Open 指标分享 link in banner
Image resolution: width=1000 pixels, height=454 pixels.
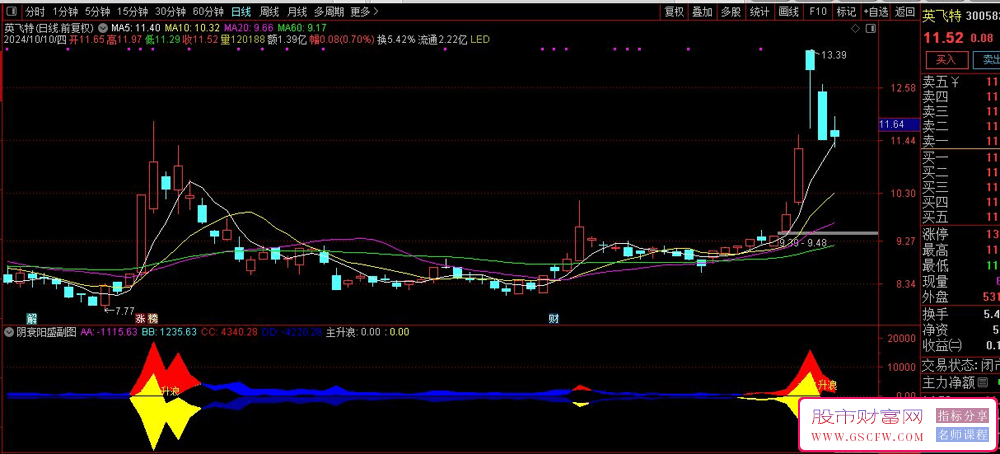(x=961, y=416)
